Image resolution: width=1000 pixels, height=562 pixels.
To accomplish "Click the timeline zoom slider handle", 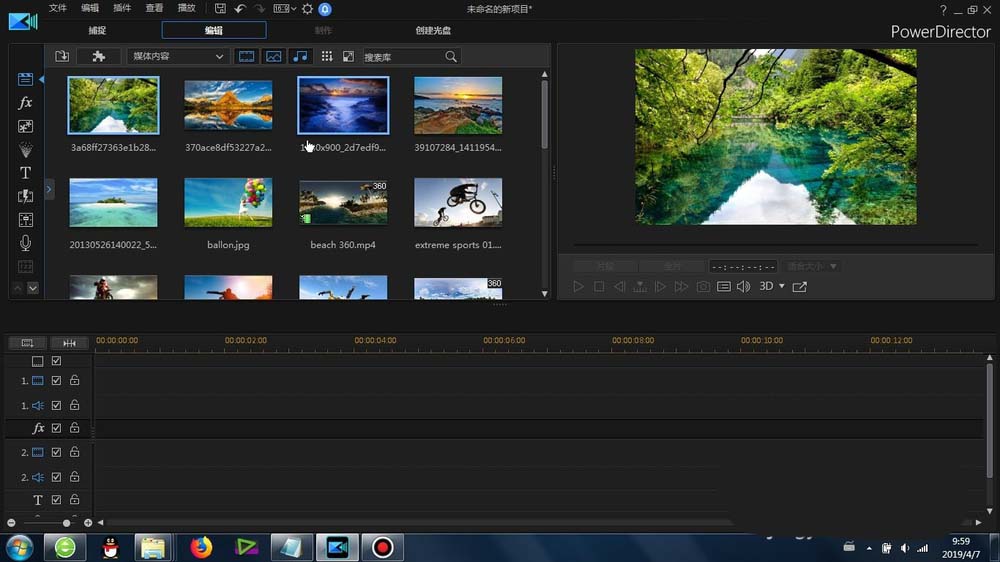I will pos(67,523).
